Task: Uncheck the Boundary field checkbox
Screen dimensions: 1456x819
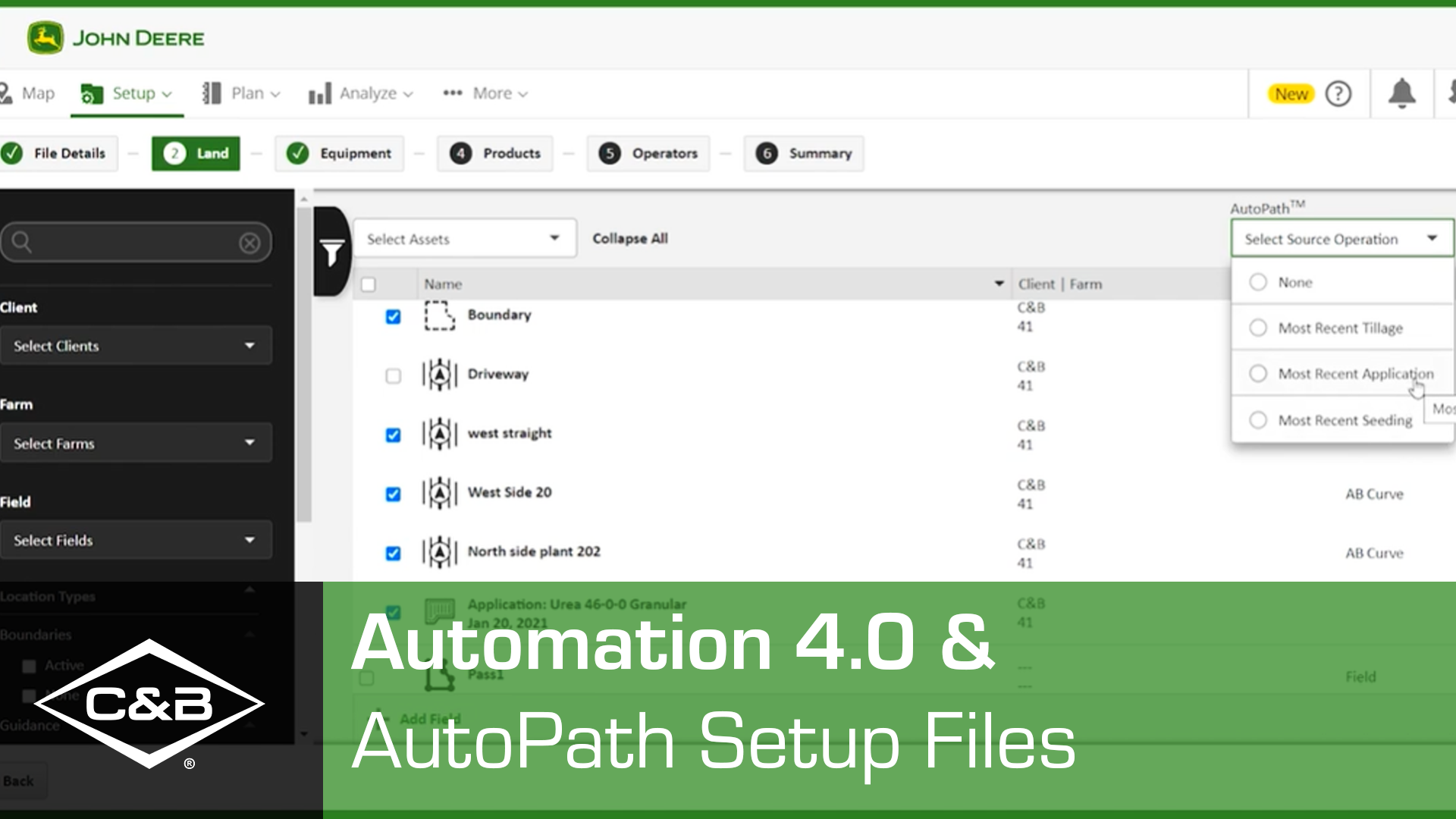Action: click(x=393, y=317)
